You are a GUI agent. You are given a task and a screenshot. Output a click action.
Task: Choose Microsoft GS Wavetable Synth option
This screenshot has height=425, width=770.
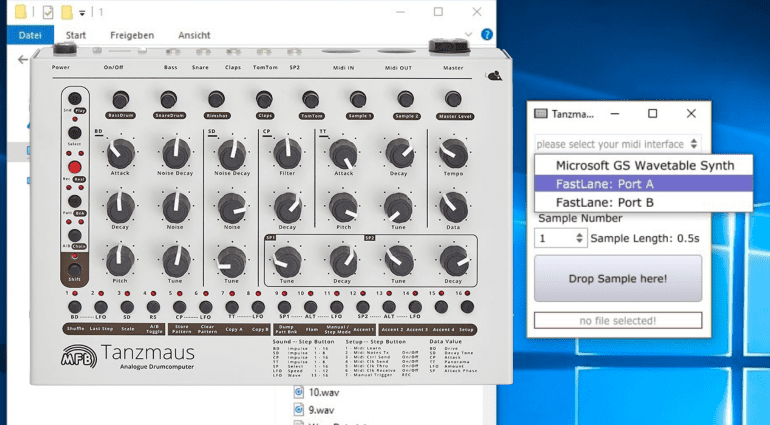click(643, 165)
